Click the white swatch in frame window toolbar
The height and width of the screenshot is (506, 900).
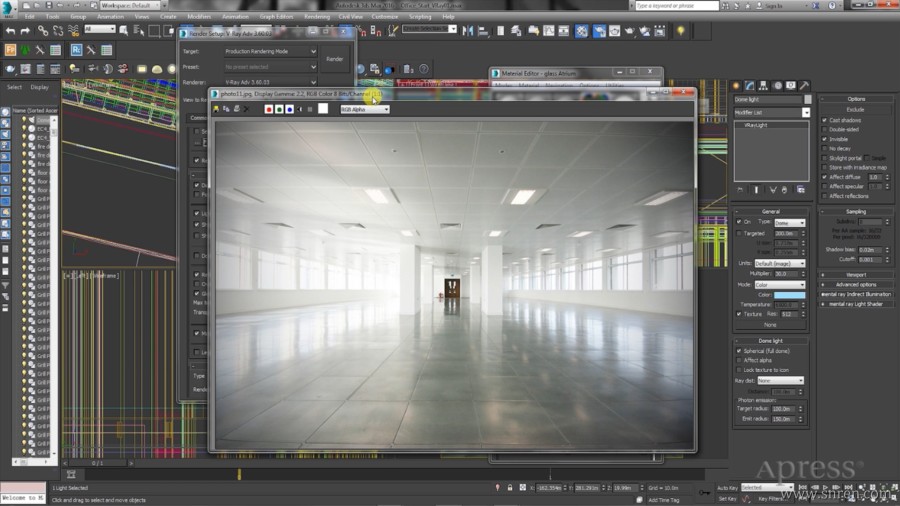[323, 108]
